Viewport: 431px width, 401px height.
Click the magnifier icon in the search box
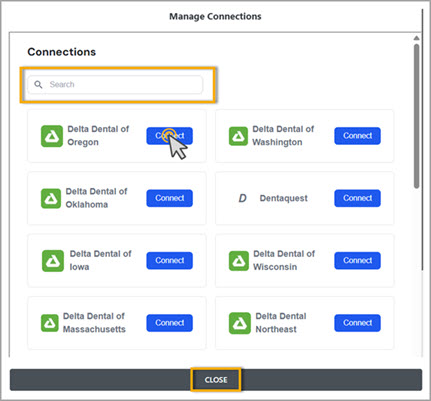pyautogui.click(x=38, y=84)
